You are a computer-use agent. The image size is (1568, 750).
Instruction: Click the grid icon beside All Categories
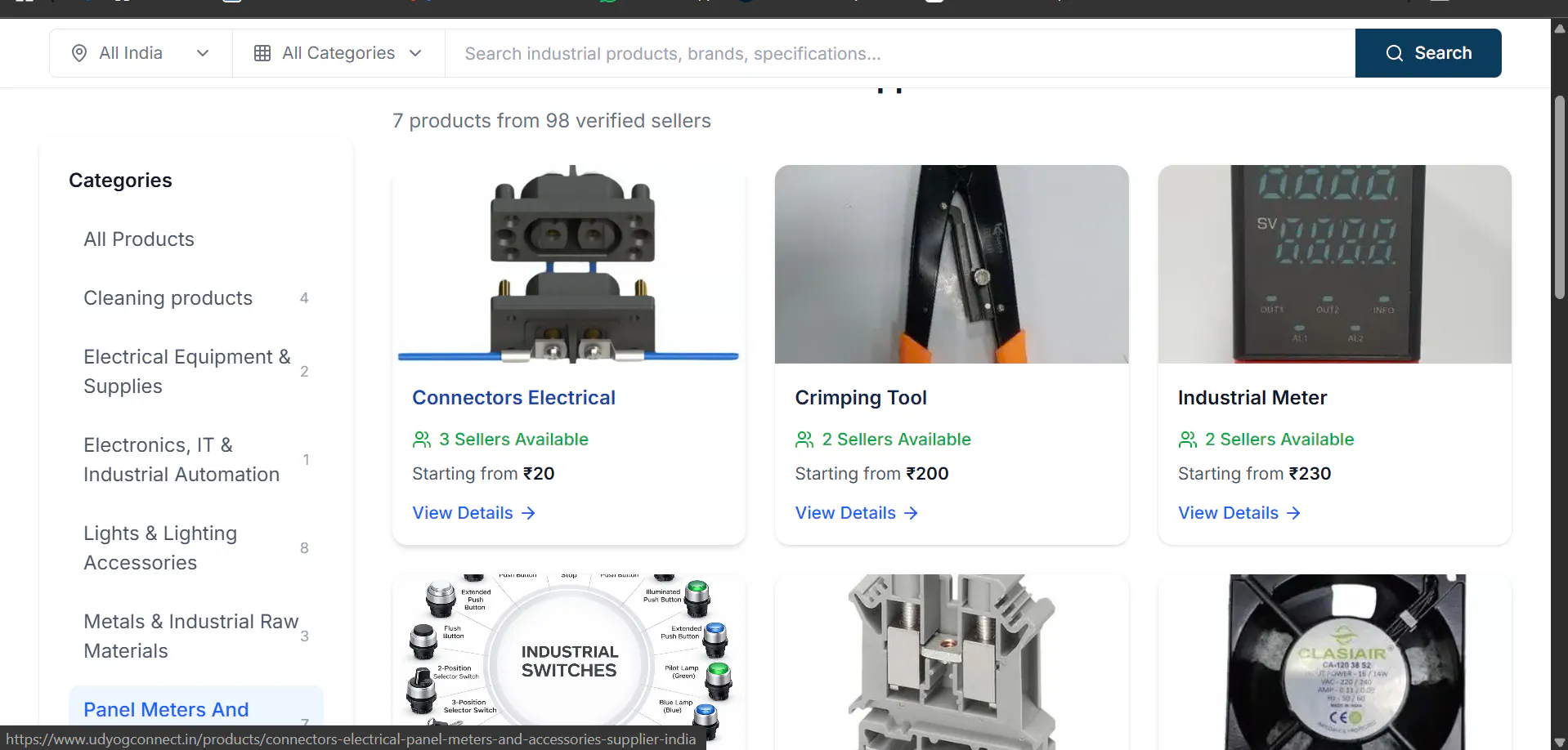(262, 53)
